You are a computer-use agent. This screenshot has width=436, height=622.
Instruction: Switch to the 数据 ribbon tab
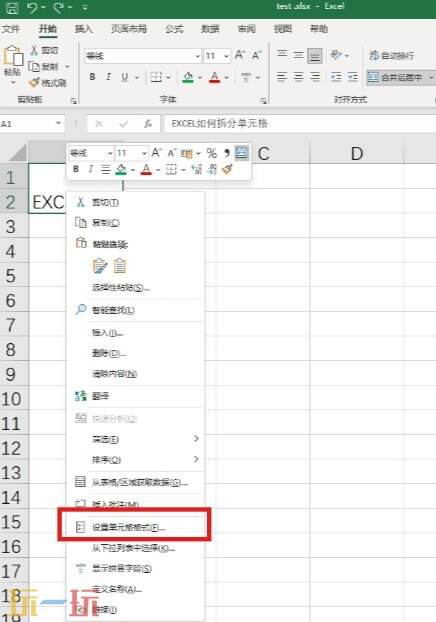[x=210, y=29]
